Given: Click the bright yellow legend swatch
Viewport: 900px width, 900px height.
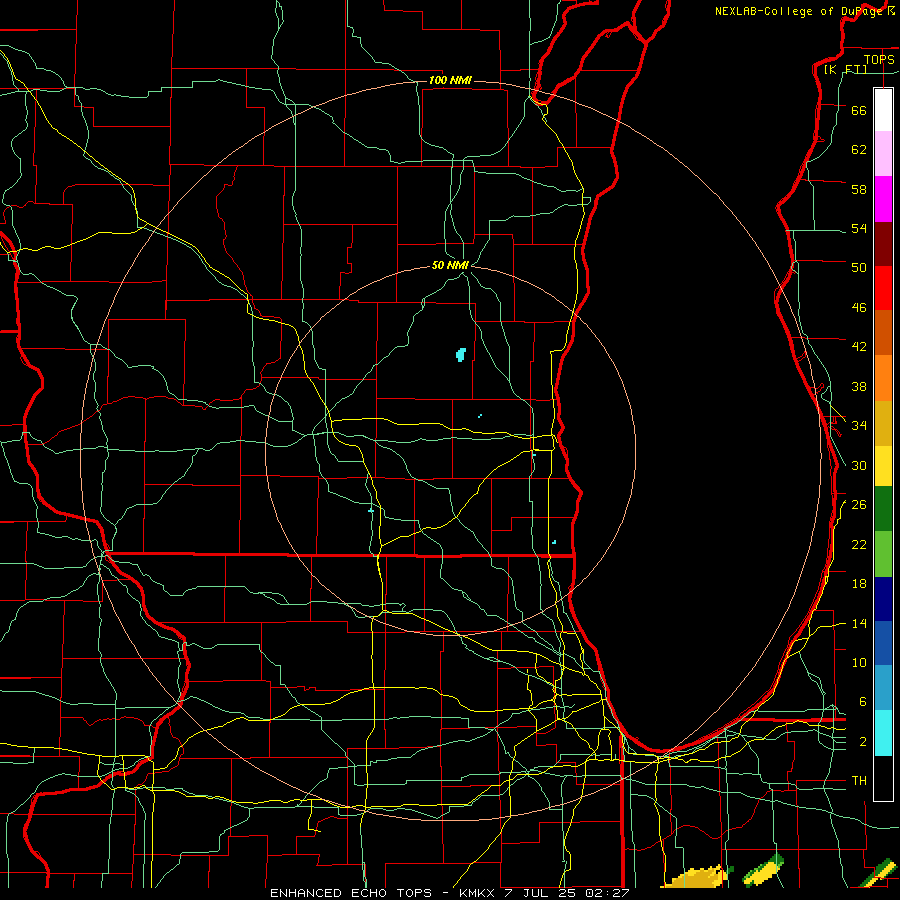Looking at the screenshot, I should pos(883,466).
